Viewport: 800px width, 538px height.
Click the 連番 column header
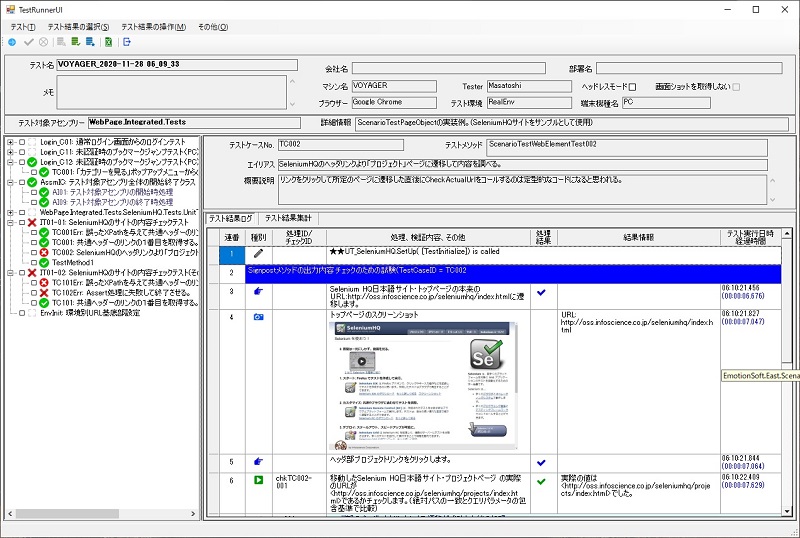click(x=232, y=238)
